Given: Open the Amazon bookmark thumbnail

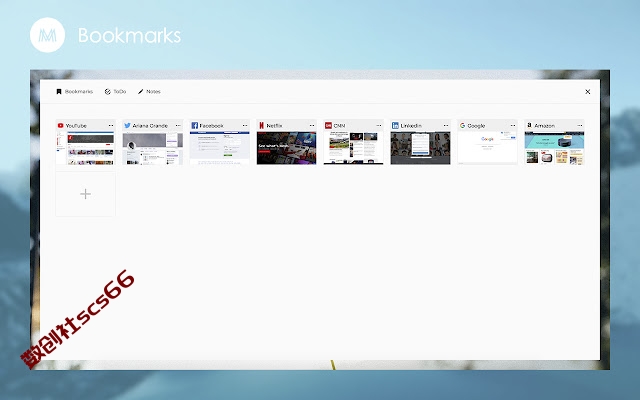Looking at the screenshot, I should [x=554, y=148].
